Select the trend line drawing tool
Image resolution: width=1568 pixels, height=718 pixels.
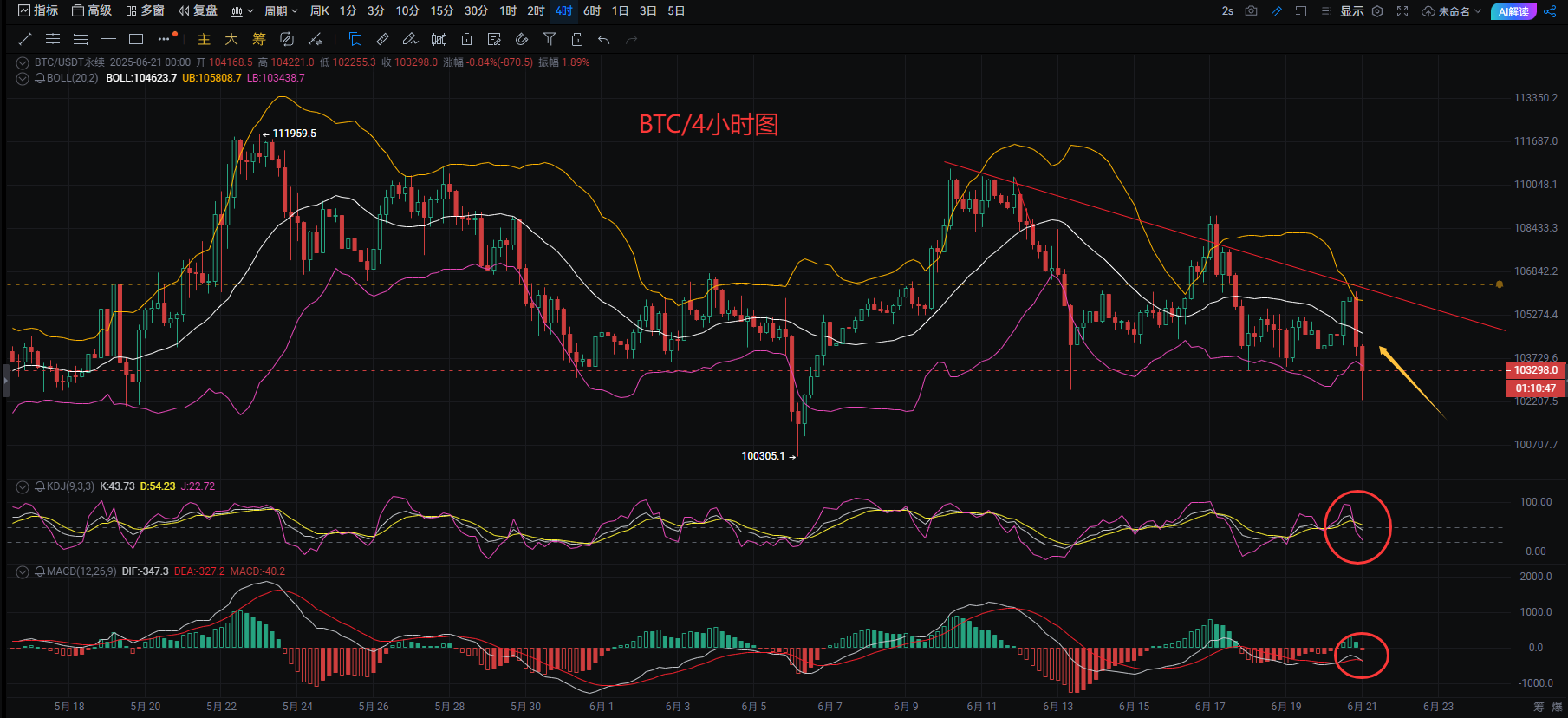tap(25, 39)
